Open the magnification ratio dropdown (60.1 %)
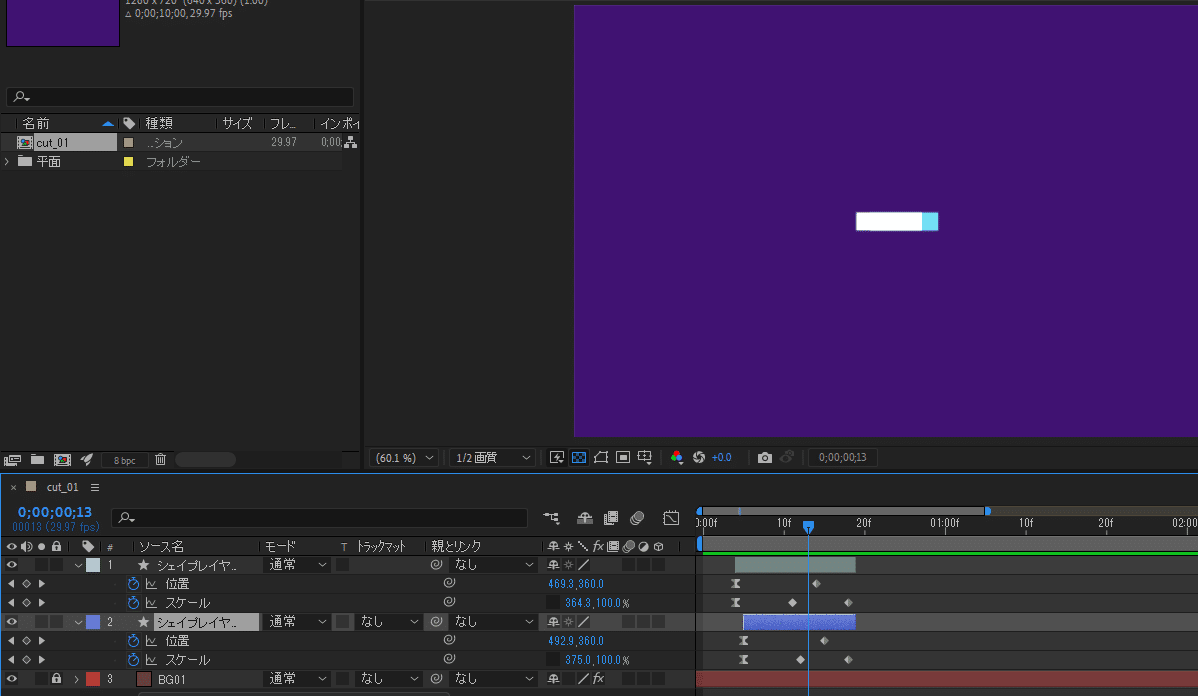Image resolution: width=1198 pixels, height=696 pixels. pyautogui.click(x=404, y=458)
